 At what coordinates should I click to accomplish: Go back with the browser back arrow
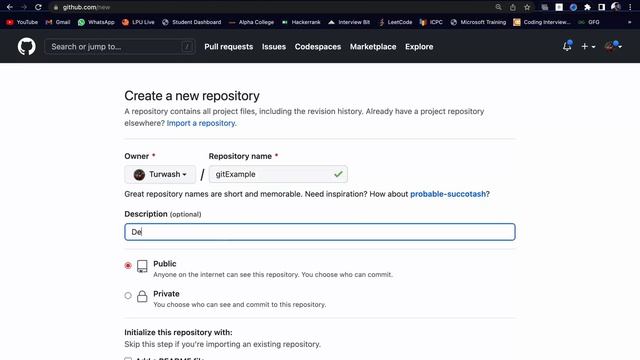pos(10,7)
